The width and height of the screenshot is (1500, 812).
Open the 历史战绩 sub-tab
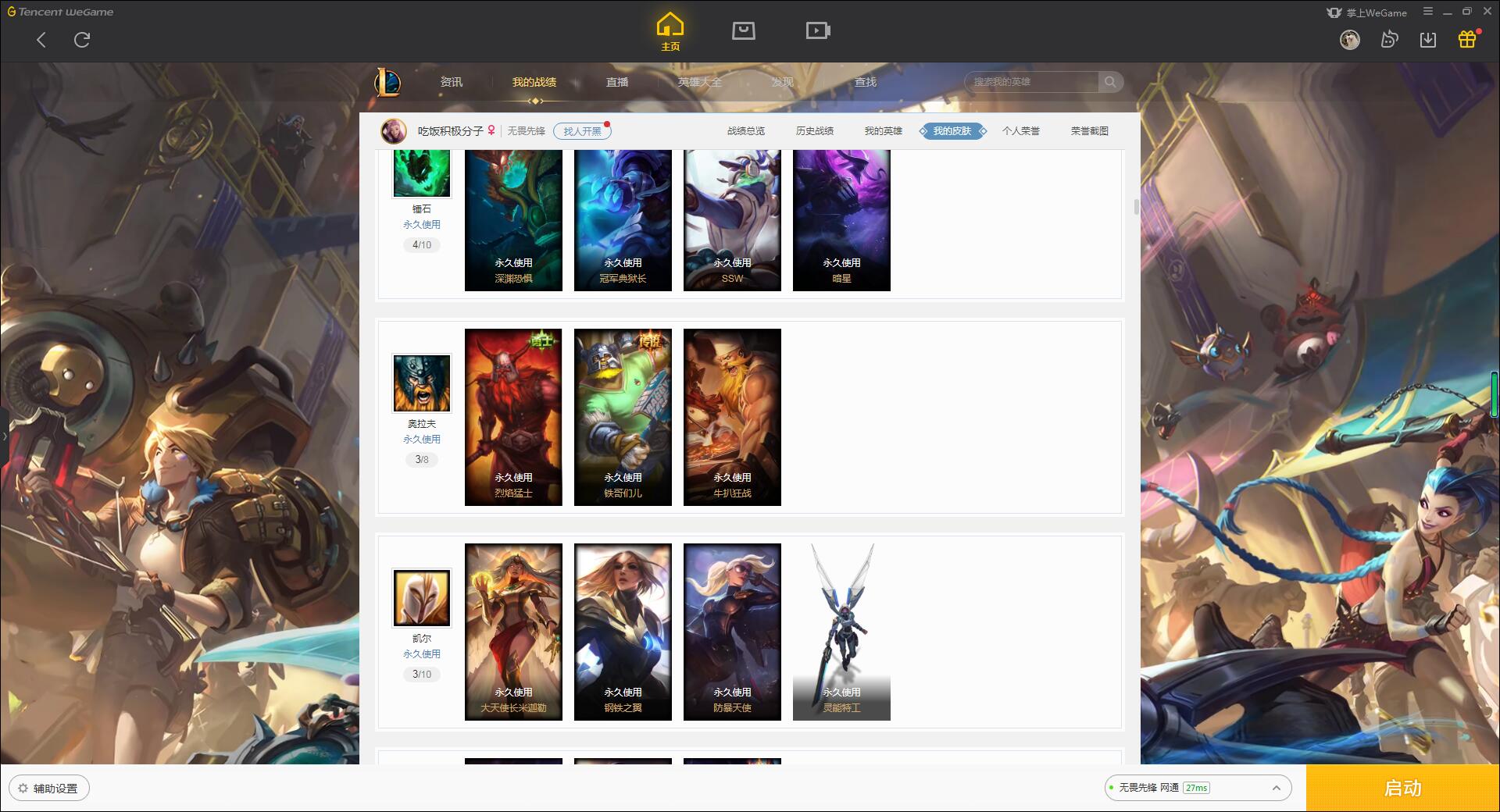pyautogui.click(x=815, y=131)
